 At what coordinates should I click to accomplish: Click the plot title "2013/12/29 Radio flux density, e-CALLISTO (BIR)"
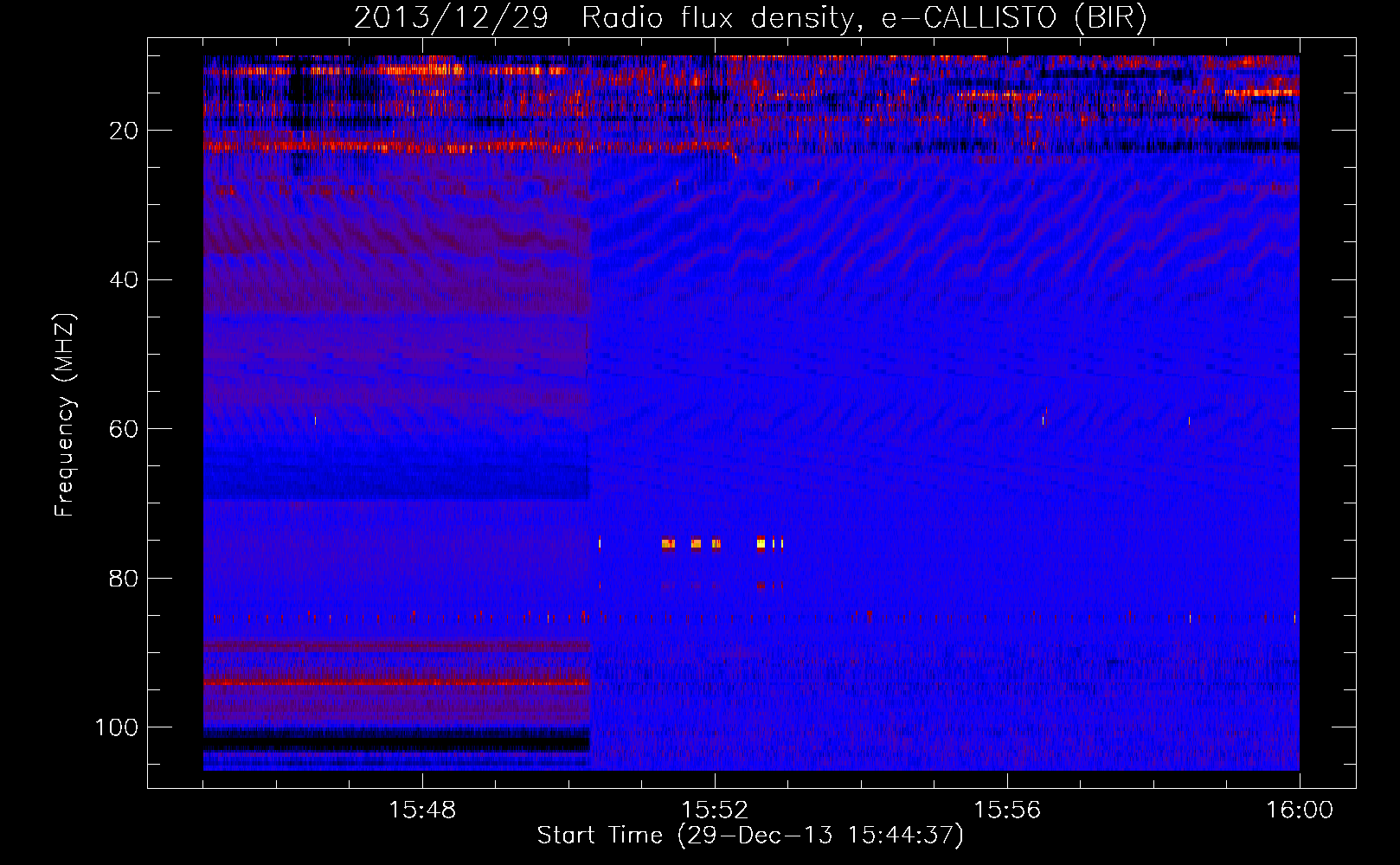click(x=750, y=17)
